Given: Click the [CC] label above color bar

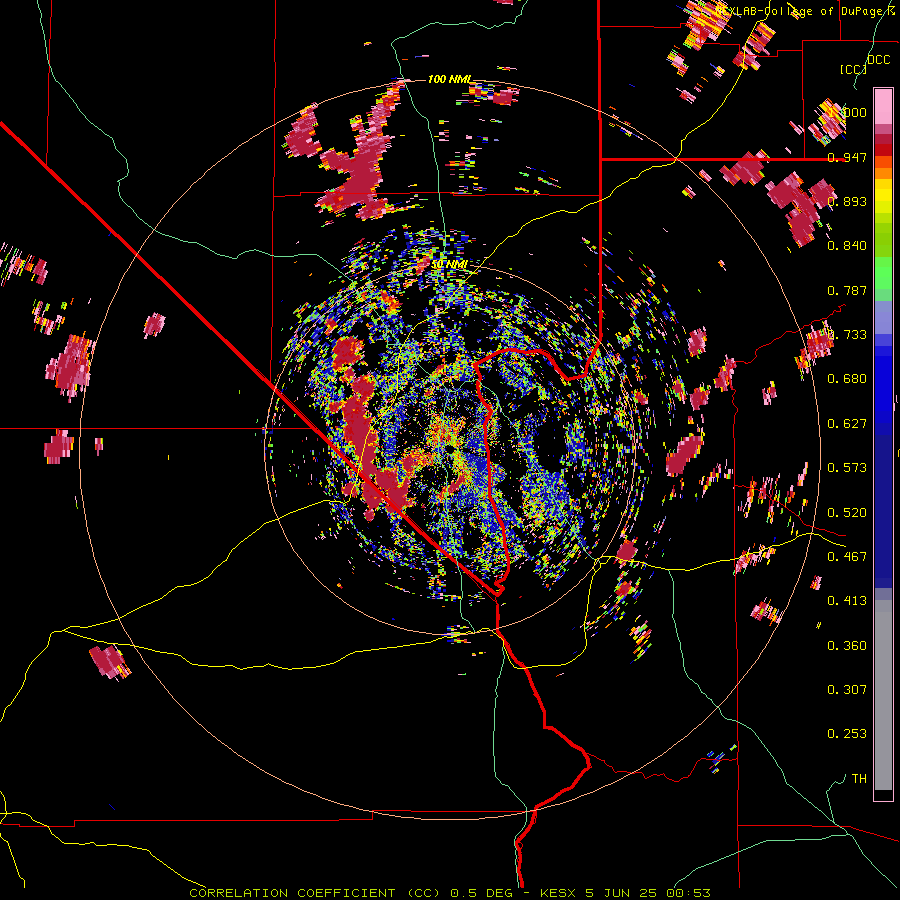Looking at the screenshot, I should (853, 69).
